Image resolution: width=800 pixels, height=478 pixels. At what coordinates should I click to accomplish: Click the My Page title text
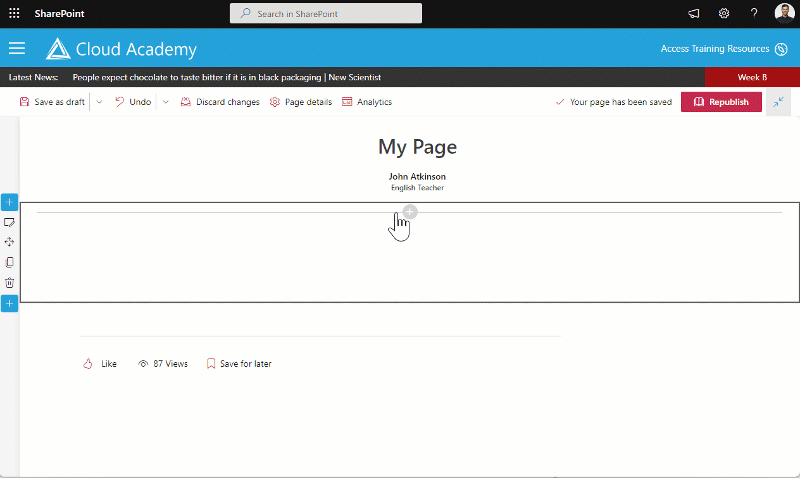point(417,147)
